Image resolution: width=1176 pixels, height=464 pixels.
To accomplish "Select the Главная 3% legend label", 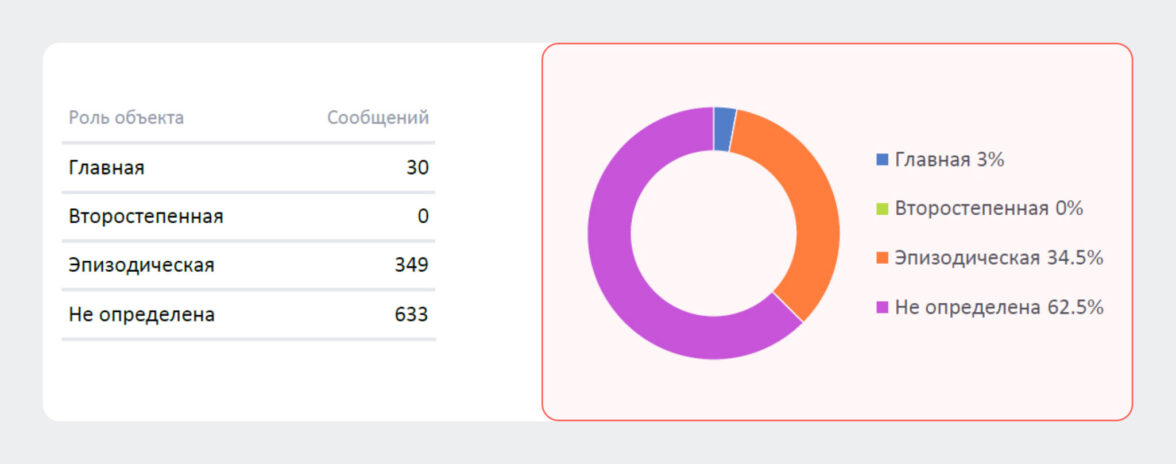I will pyautogui.click(x=949, y=160).
